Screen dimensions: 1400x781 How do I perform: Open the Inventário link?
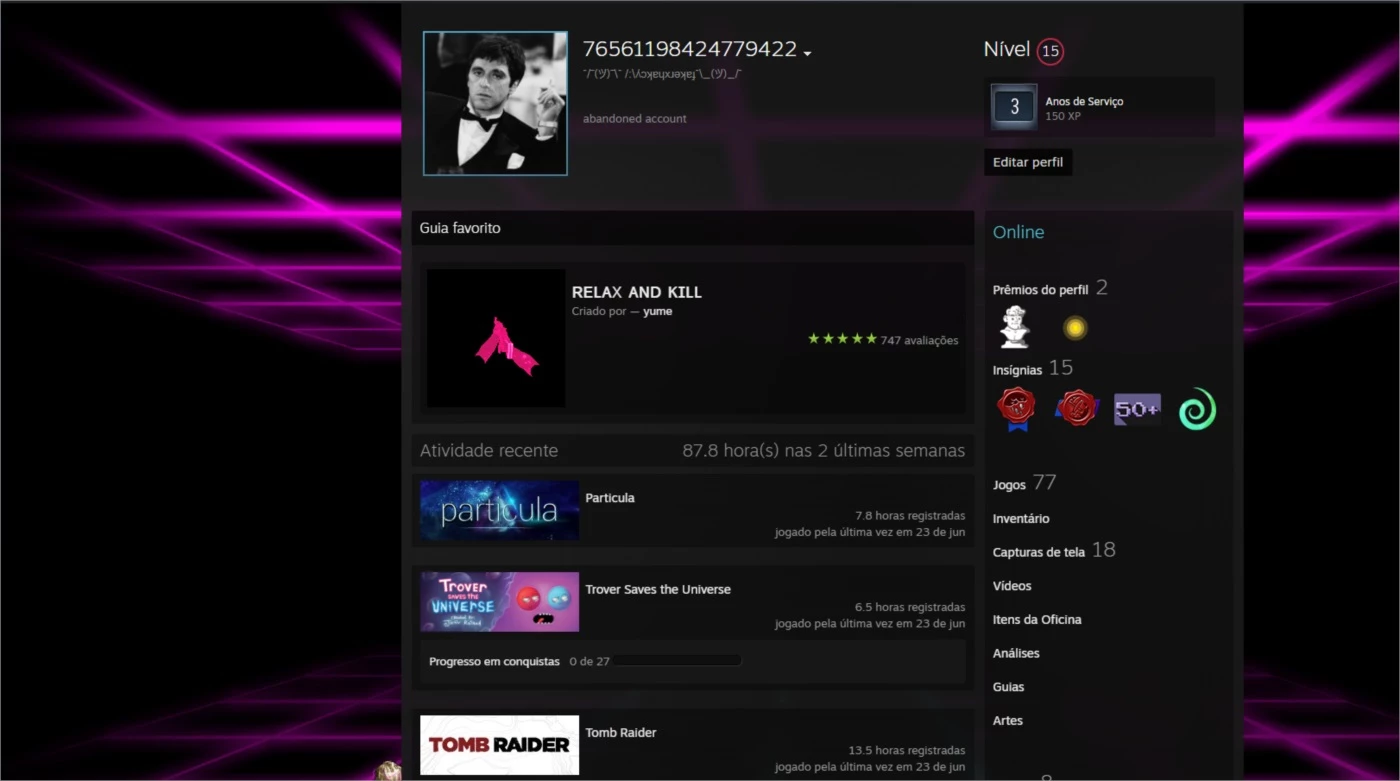(x=1021, y=518)
